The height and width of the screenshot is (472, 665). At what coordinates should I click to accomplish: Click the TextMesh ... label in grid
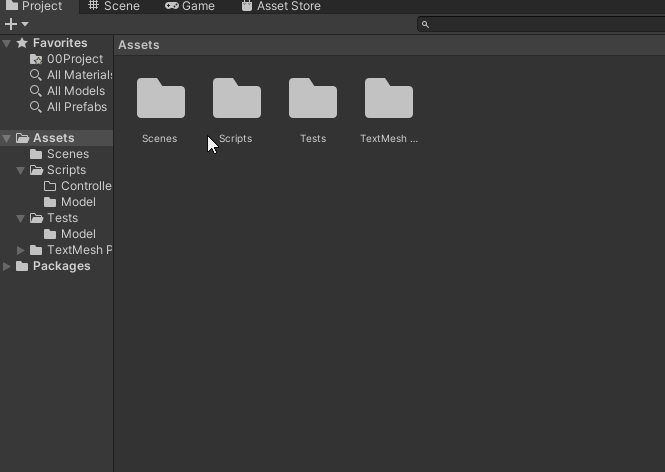coord(389,139)
